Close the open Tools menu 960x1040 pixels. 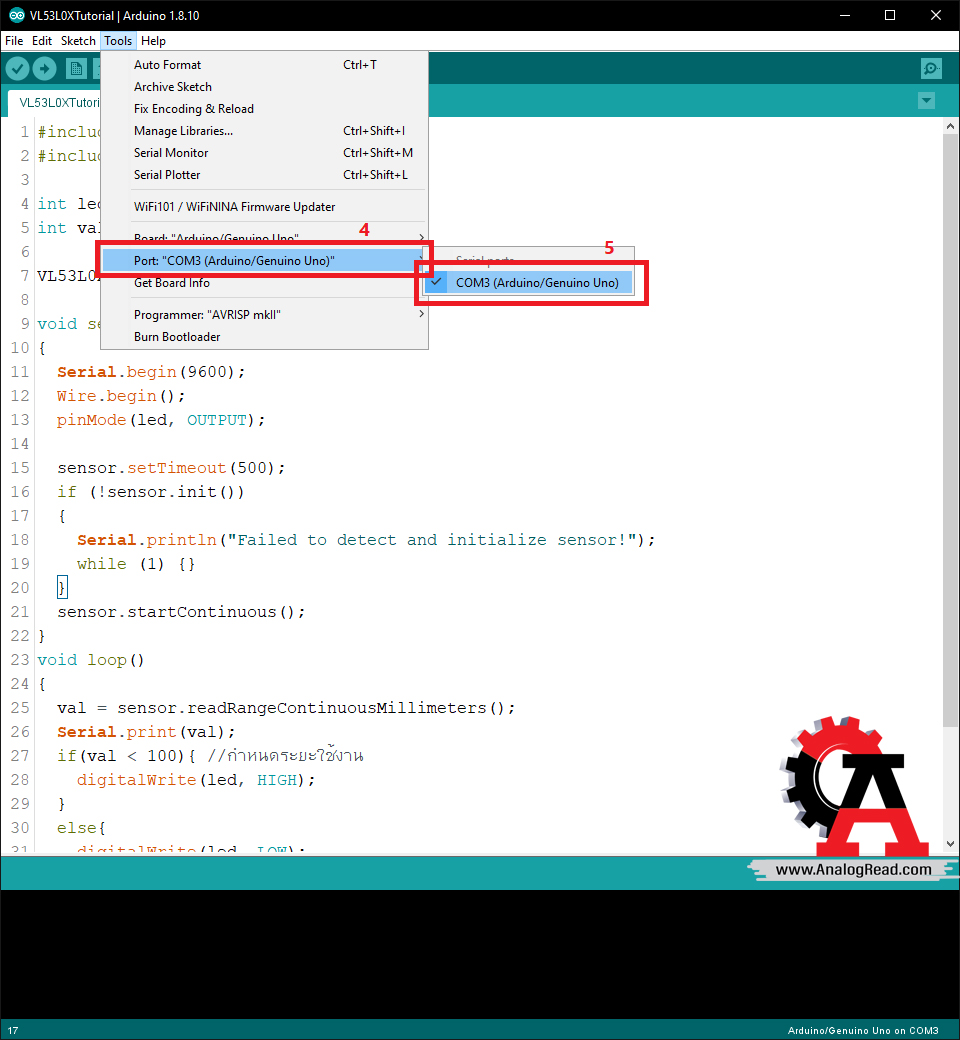(x=118, y=41)
